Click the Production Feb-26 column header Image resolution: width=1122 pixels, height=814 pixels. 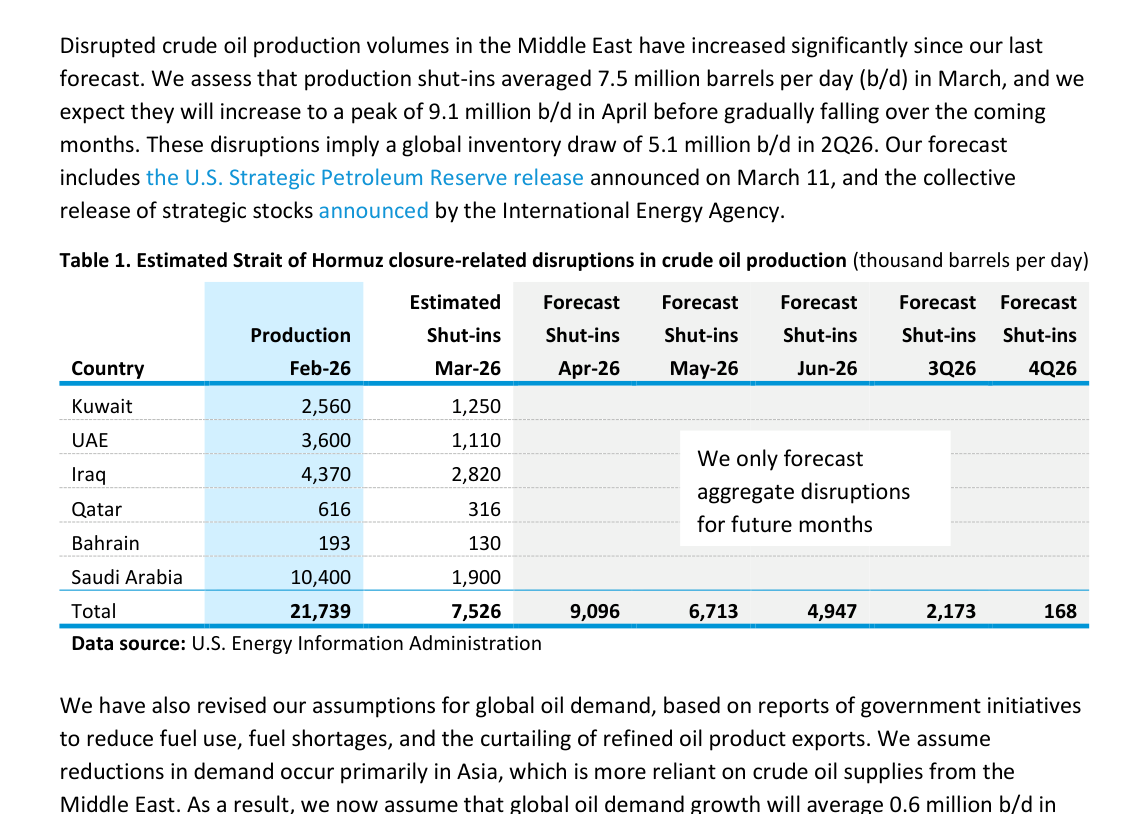click(300, 351)
